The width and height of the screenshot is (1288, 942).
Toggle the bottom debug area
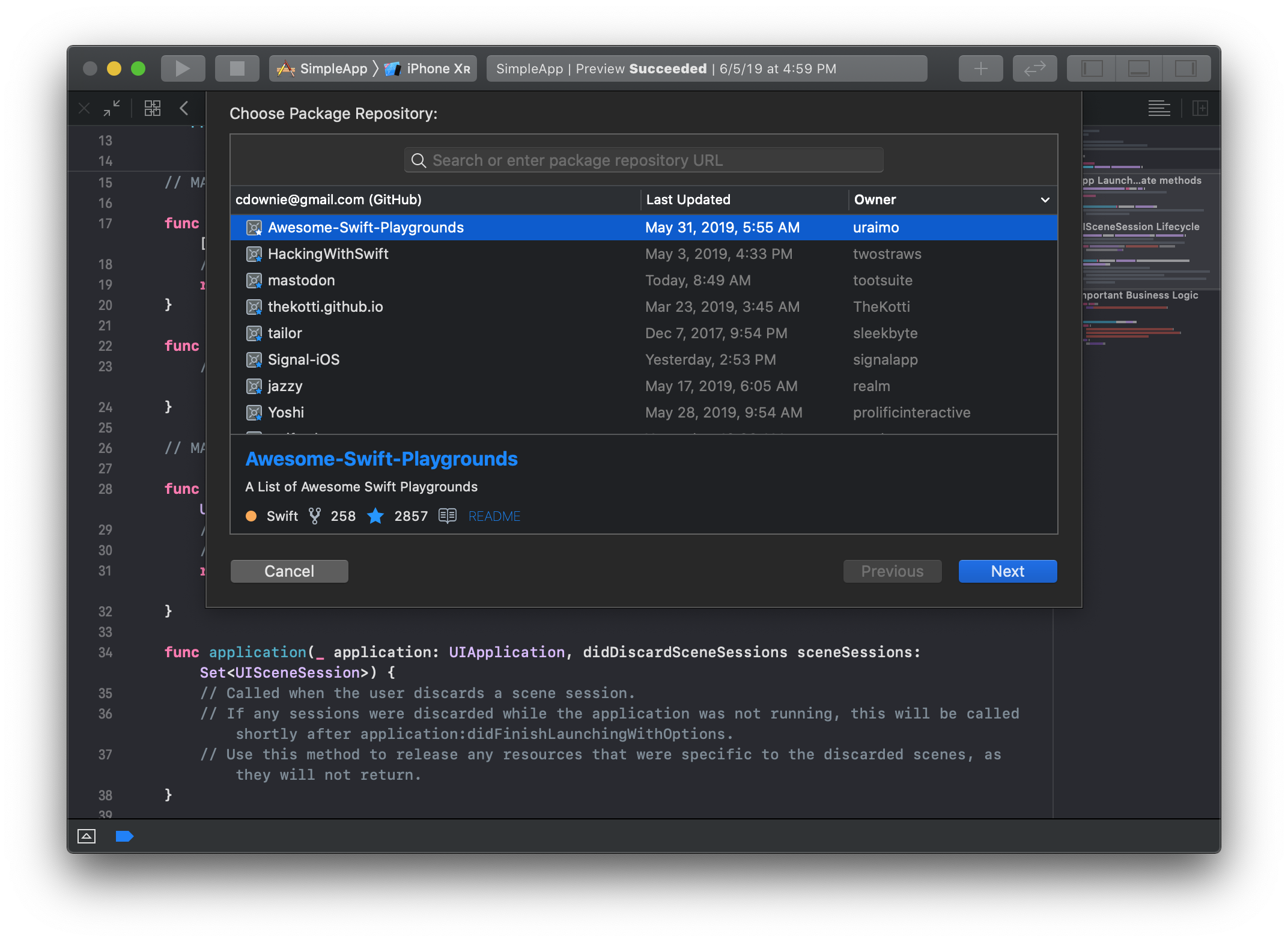tap(1138, 68)
